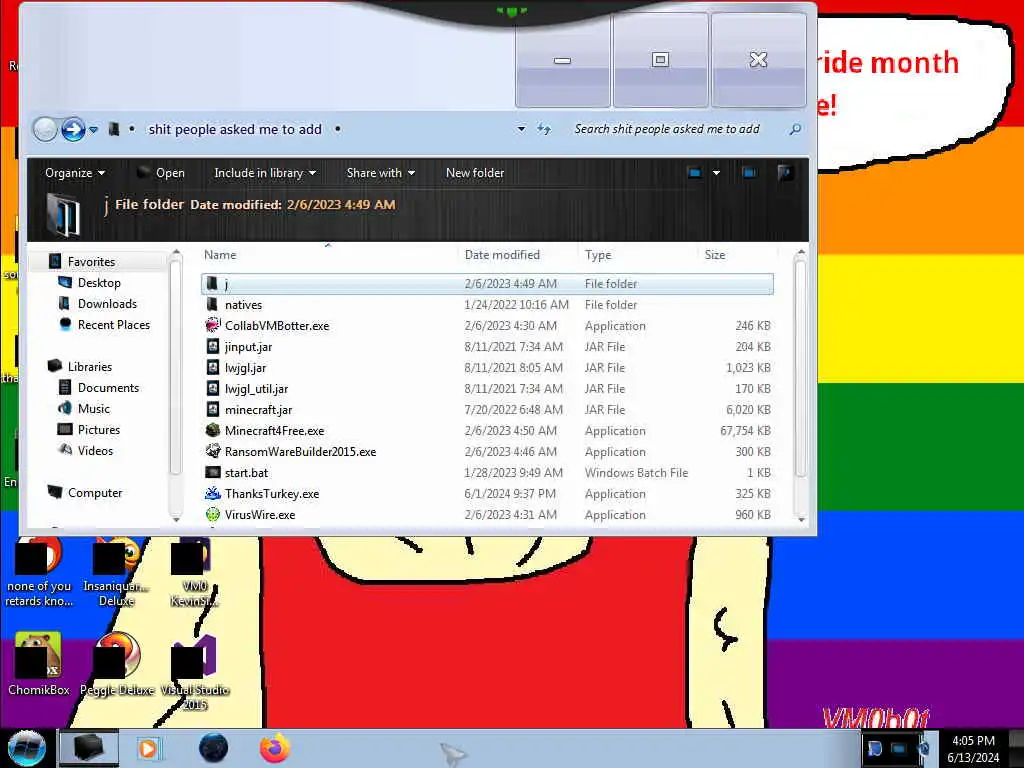
Task: Select jinput.jar file icon
Action: [x=213, y=346]
